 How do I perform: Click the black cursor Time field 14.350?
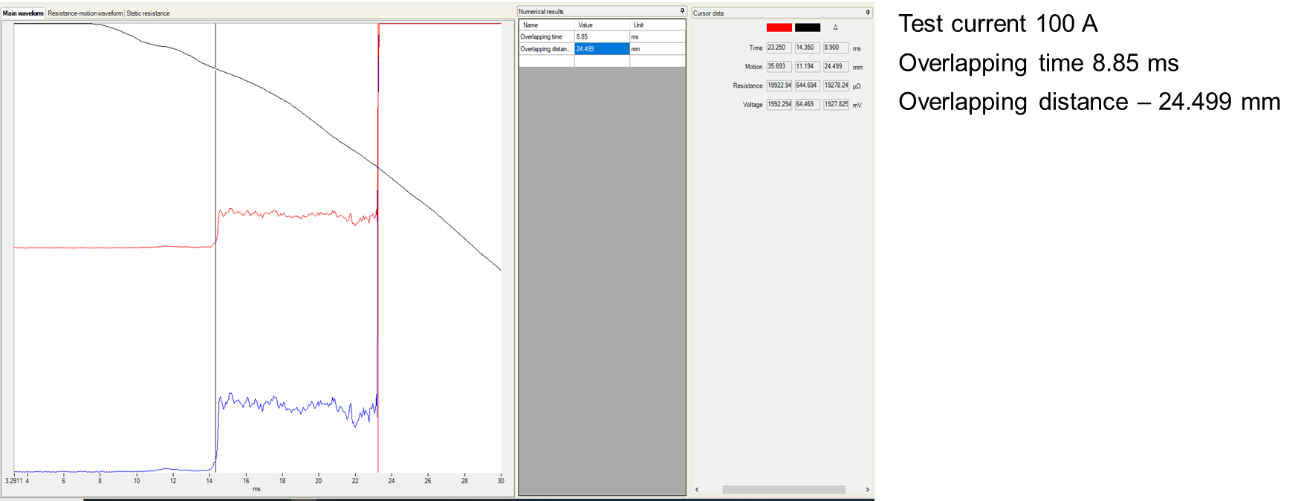tap(807, 47)
